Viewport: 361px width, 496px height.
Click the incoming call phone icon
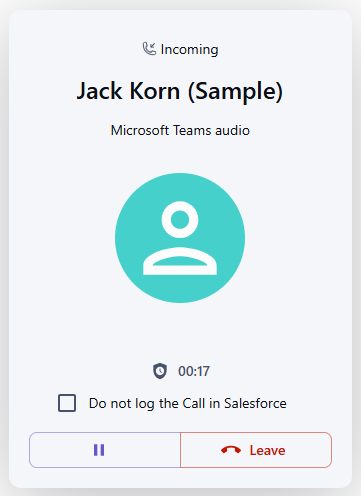[x=149, y=49]
